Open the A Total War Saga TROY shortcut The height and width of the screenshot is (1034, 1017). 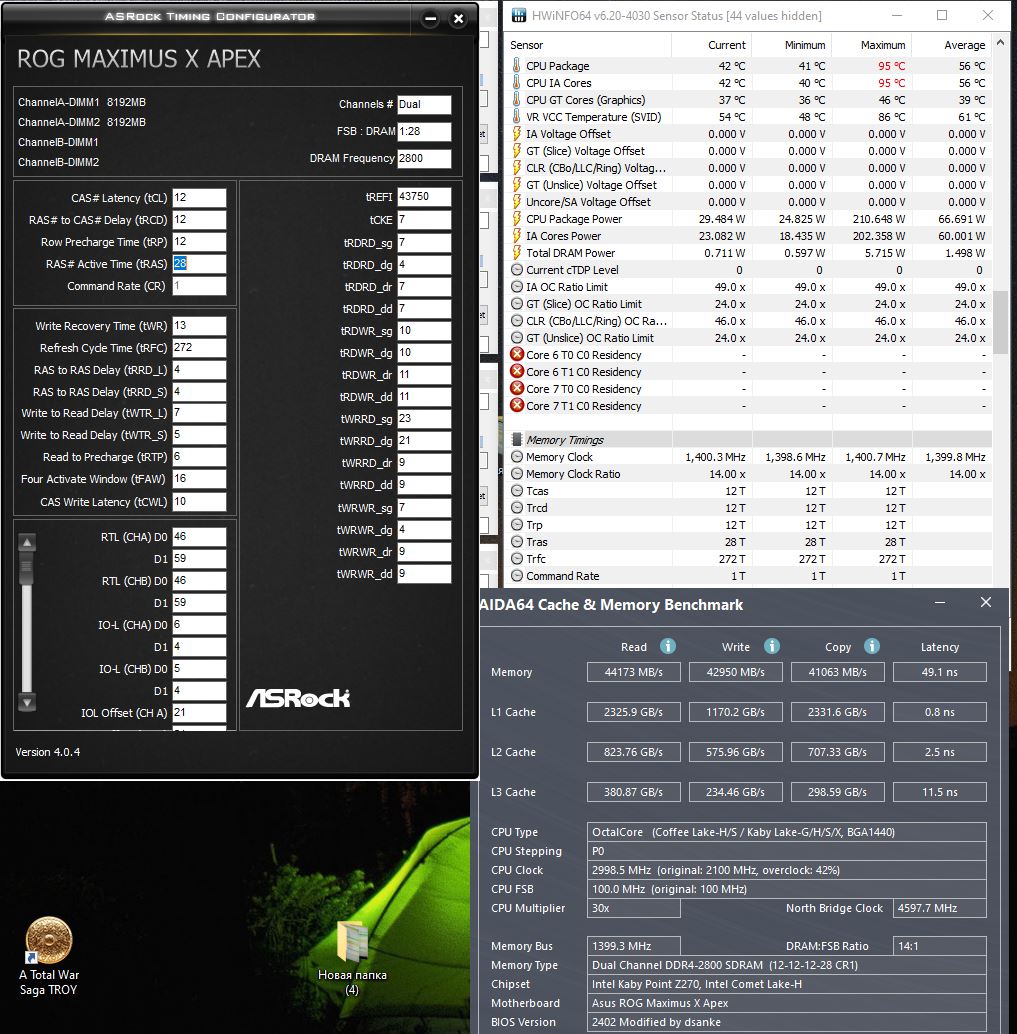49,956
